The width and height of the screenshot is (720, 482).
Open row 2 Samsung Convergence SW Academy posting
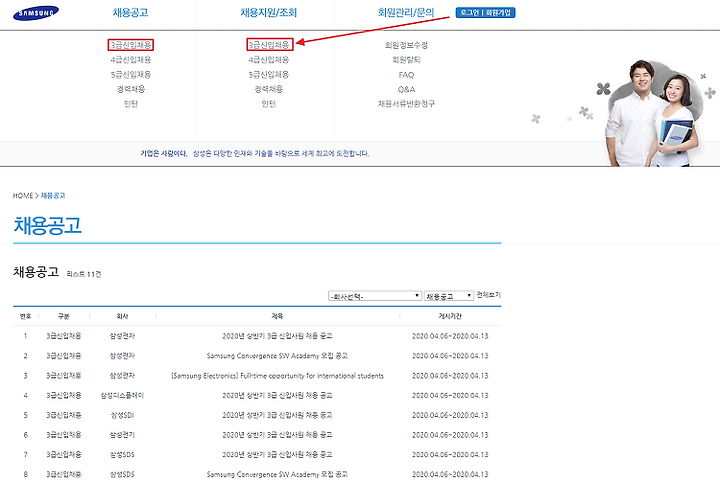(277, 356)
